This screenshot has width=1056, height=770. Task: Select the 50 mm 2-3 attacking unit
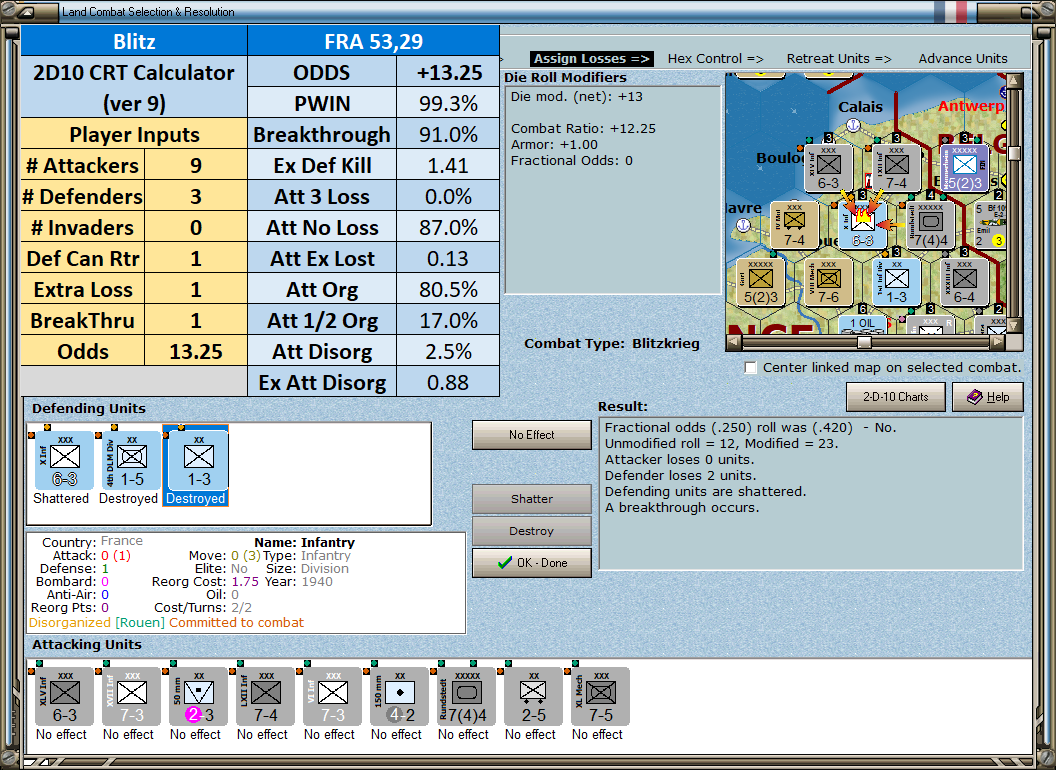pyautogui.click(x=199, y=697)
